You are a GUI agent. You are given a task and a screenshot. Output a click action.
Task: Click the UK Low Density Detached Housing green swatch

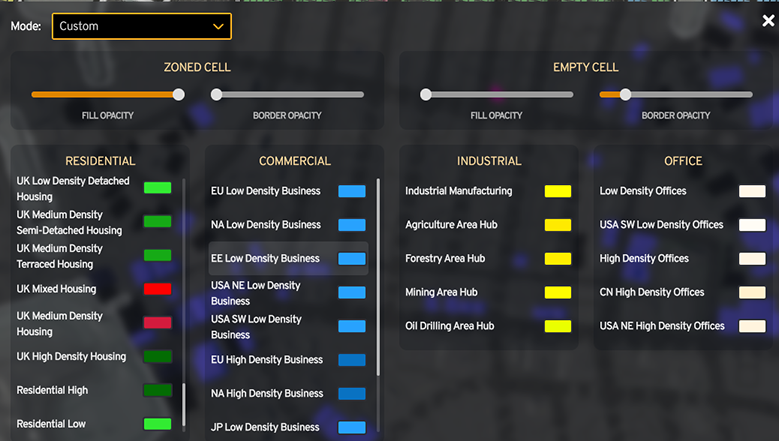coord(157,188)
